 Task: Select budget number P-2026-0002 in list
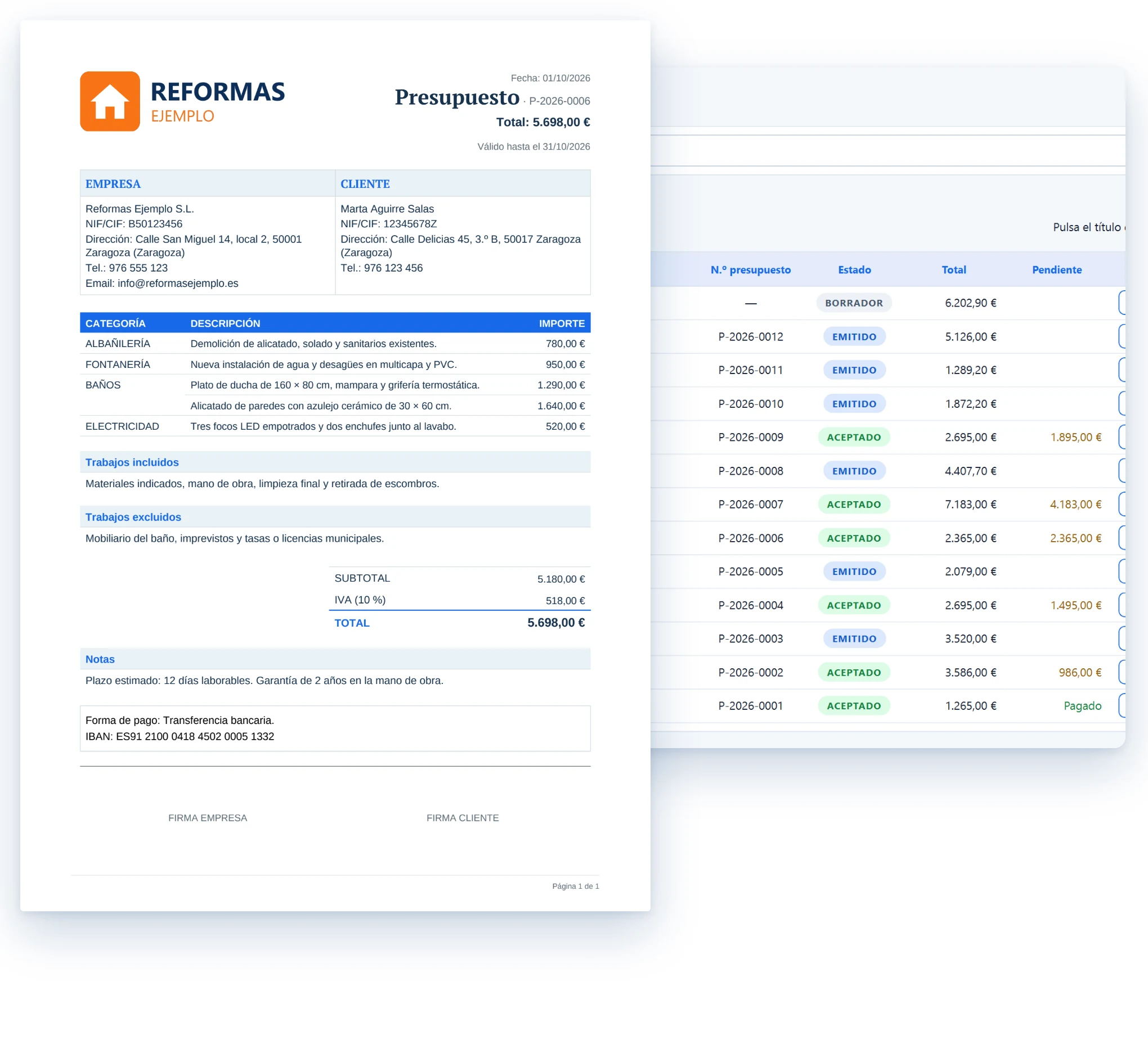(x=750, y=672)
